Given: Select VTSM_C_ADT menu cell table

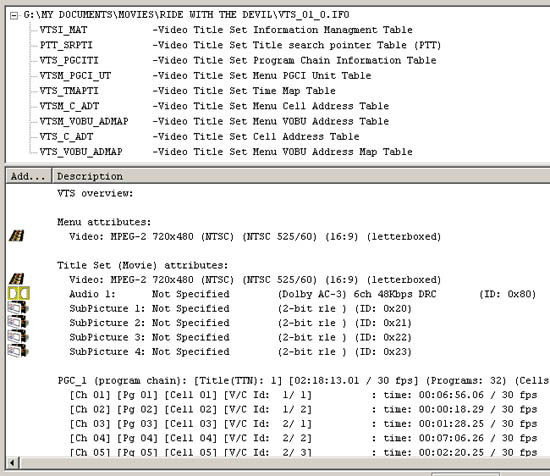Looking at the screenshot, I should coord(69,106).
